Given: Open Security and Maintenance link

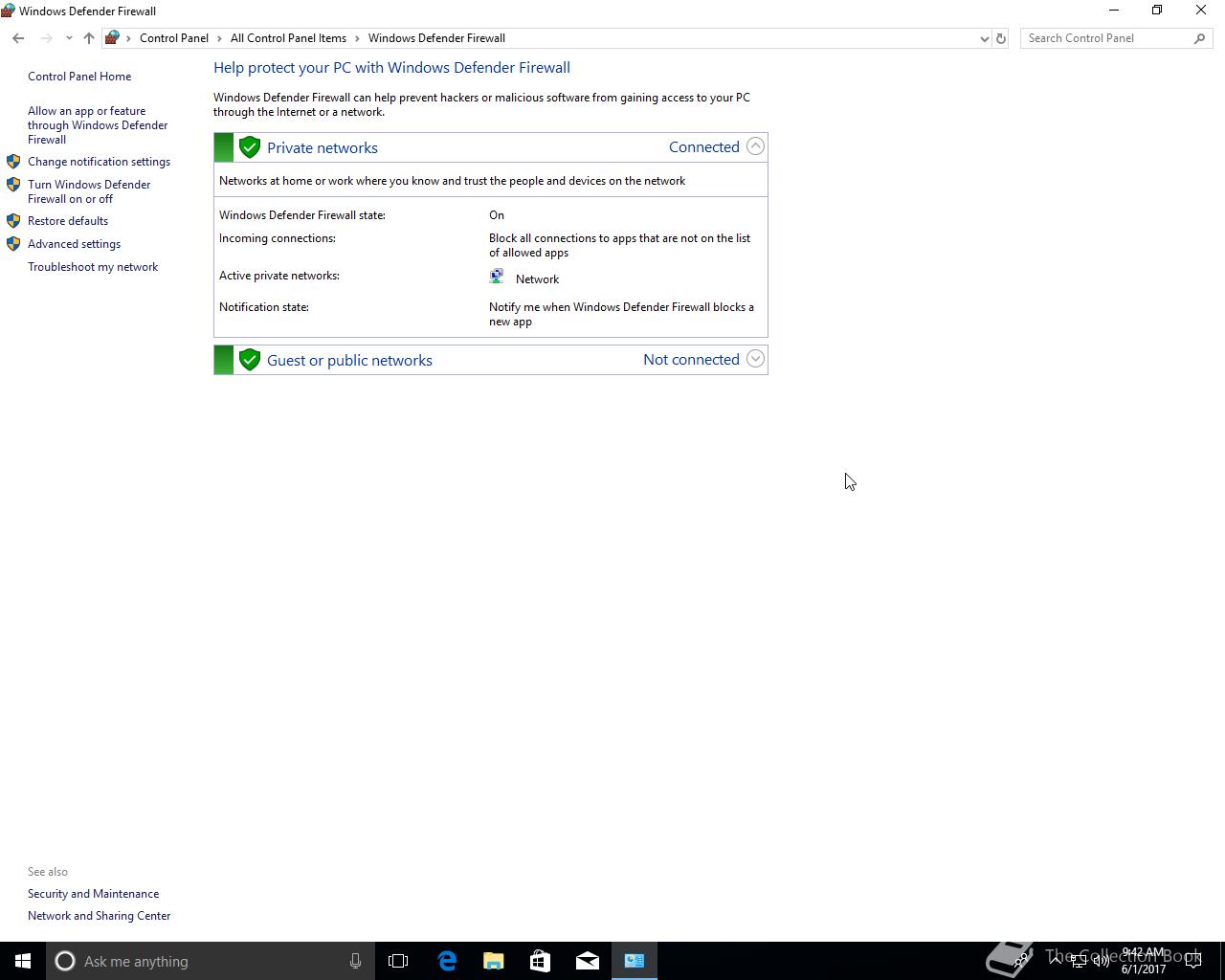Looking at the screenshot, I should point(94,894).
